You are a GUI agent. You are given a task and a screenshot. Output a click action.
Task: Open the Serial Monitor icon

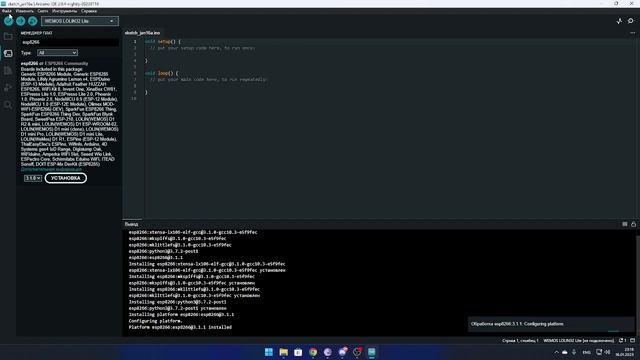631,21
